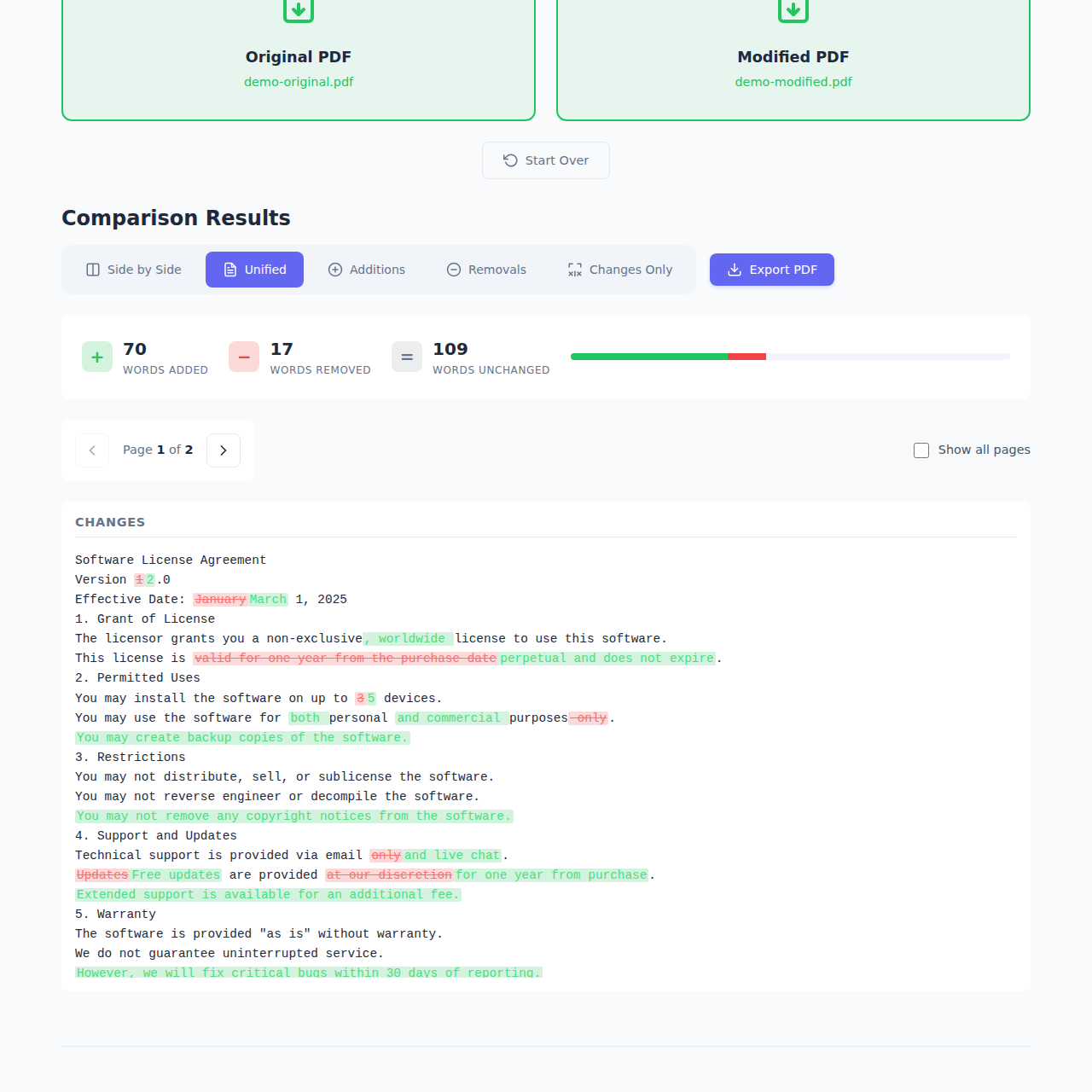Click the red minus words-removed icon
Image resolution: width=1092 pixels, height=1092 pixels.
pos(244,357)
